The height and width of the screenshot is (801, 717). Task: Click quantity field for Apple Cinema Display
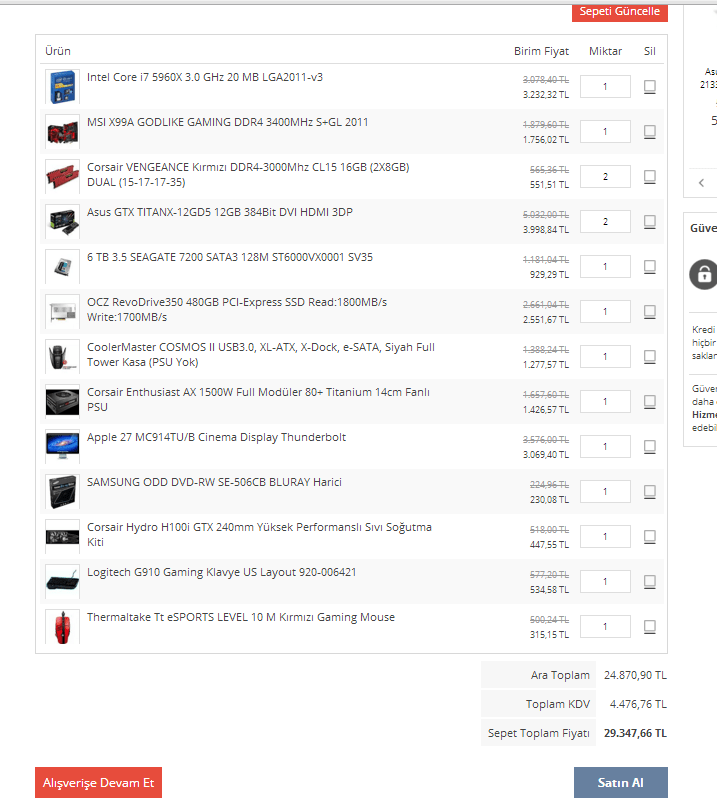[x=605, y=446]
